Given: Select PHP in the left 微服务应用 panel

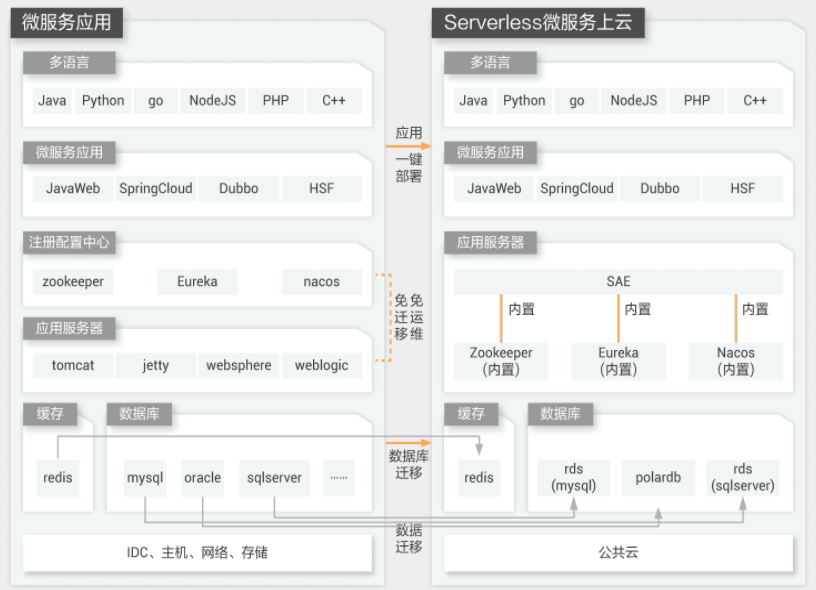Looking at the screenshot, I should (276, 100).
